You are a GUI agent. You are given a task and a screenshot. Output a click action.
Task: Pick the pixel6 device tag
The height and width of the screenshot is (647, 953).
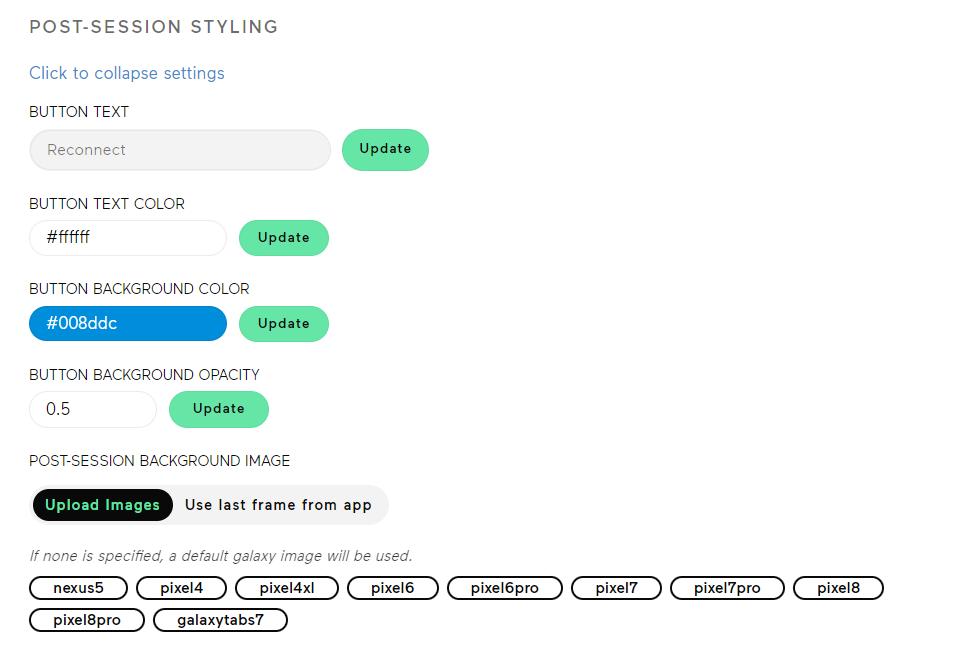[393, 588]
